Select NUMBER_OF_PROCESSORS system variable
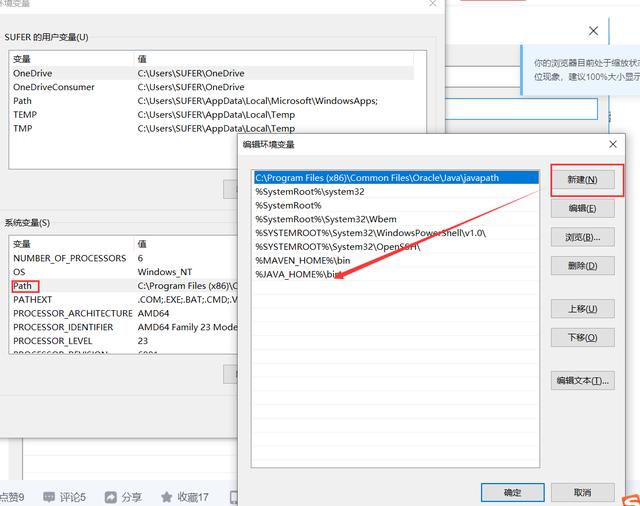The height and width of the screenshot is (506, 640). (124, 258)
